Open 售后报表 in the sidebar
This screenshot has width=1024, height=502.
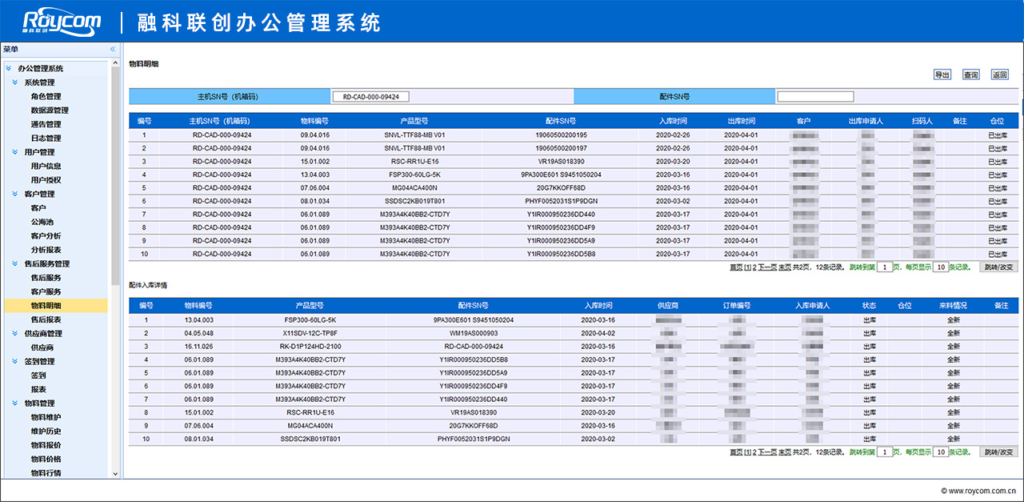pyautogui.click(x=46, y=320)
